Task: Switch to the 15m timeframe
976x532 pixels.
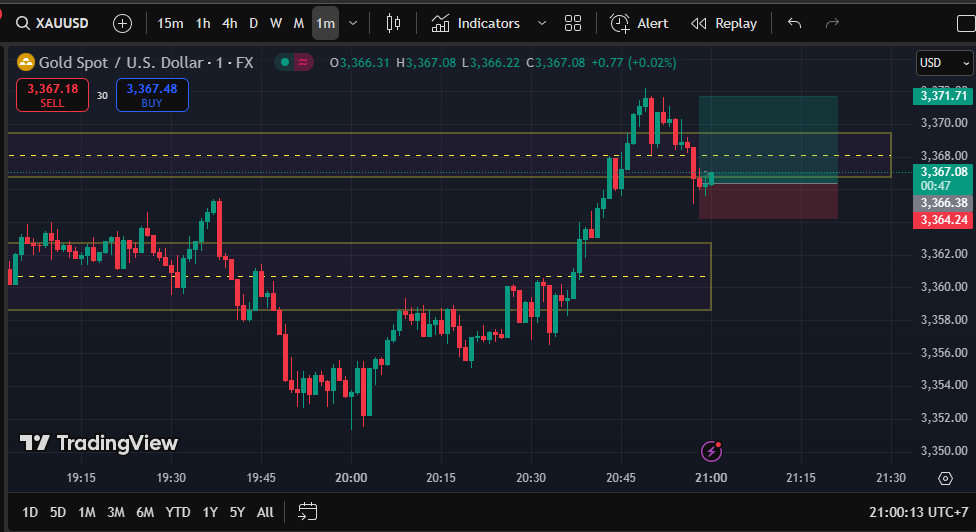Action: [x=170, y=24]
